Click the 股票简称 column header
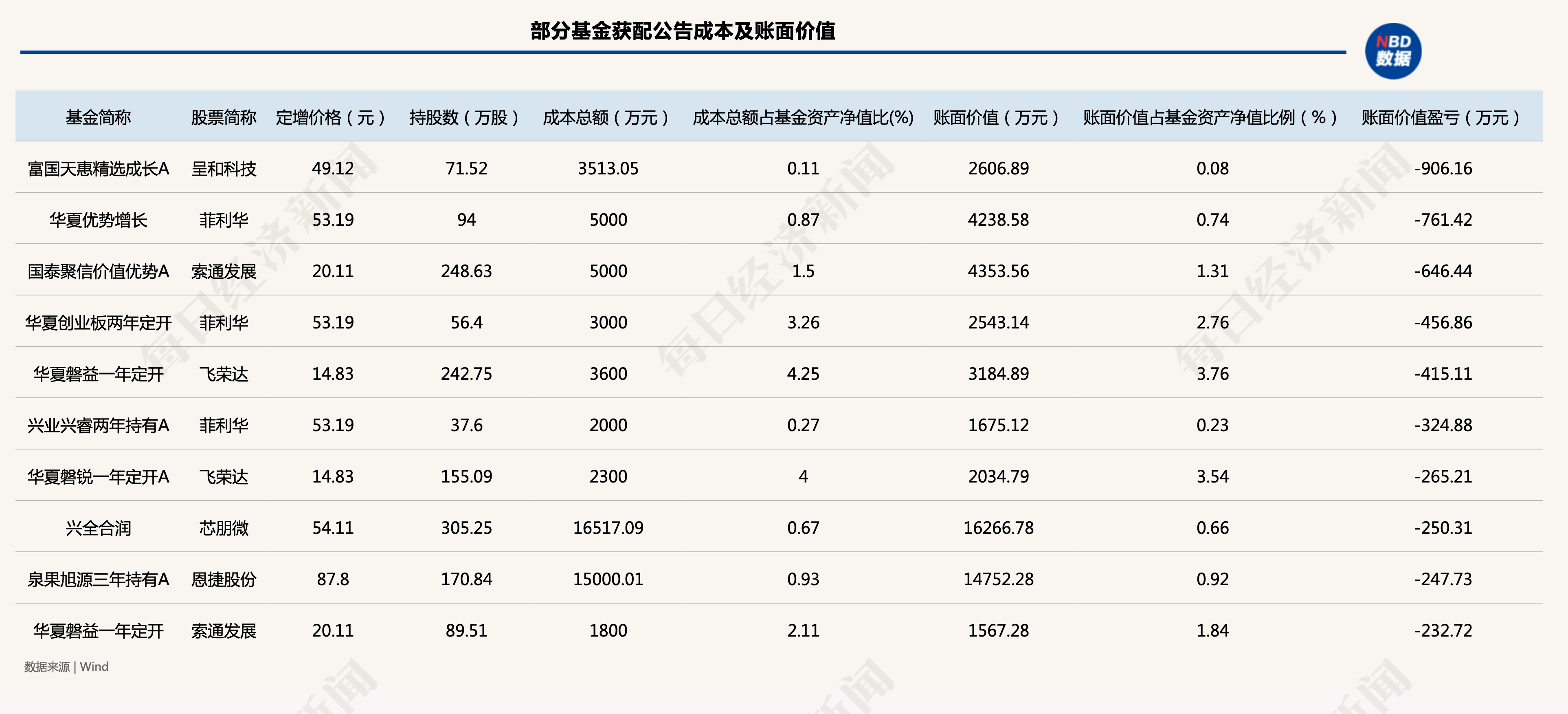1568x714 pixels. tap(224, 117)
